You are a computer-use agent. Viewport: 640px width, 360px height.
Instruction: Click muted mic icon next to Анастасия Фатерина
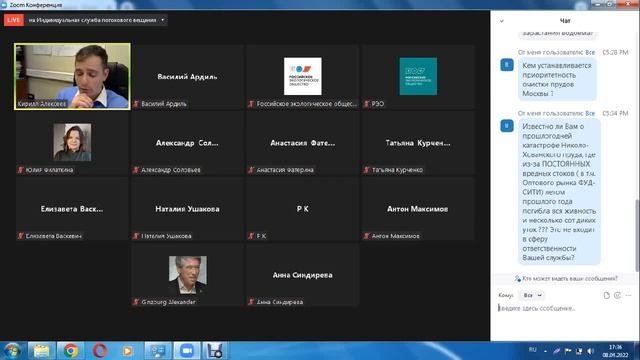click(x=251, y=170)
